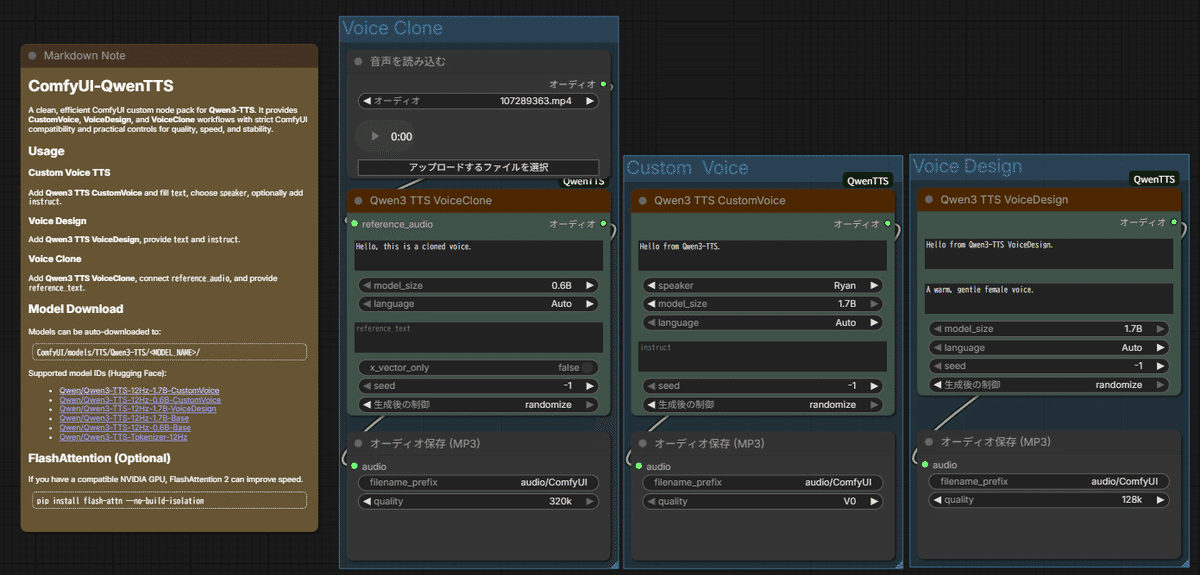1200x575 pixels.
Task: Increase VoiceClone seed with right arrow
Action: (590, 386)
